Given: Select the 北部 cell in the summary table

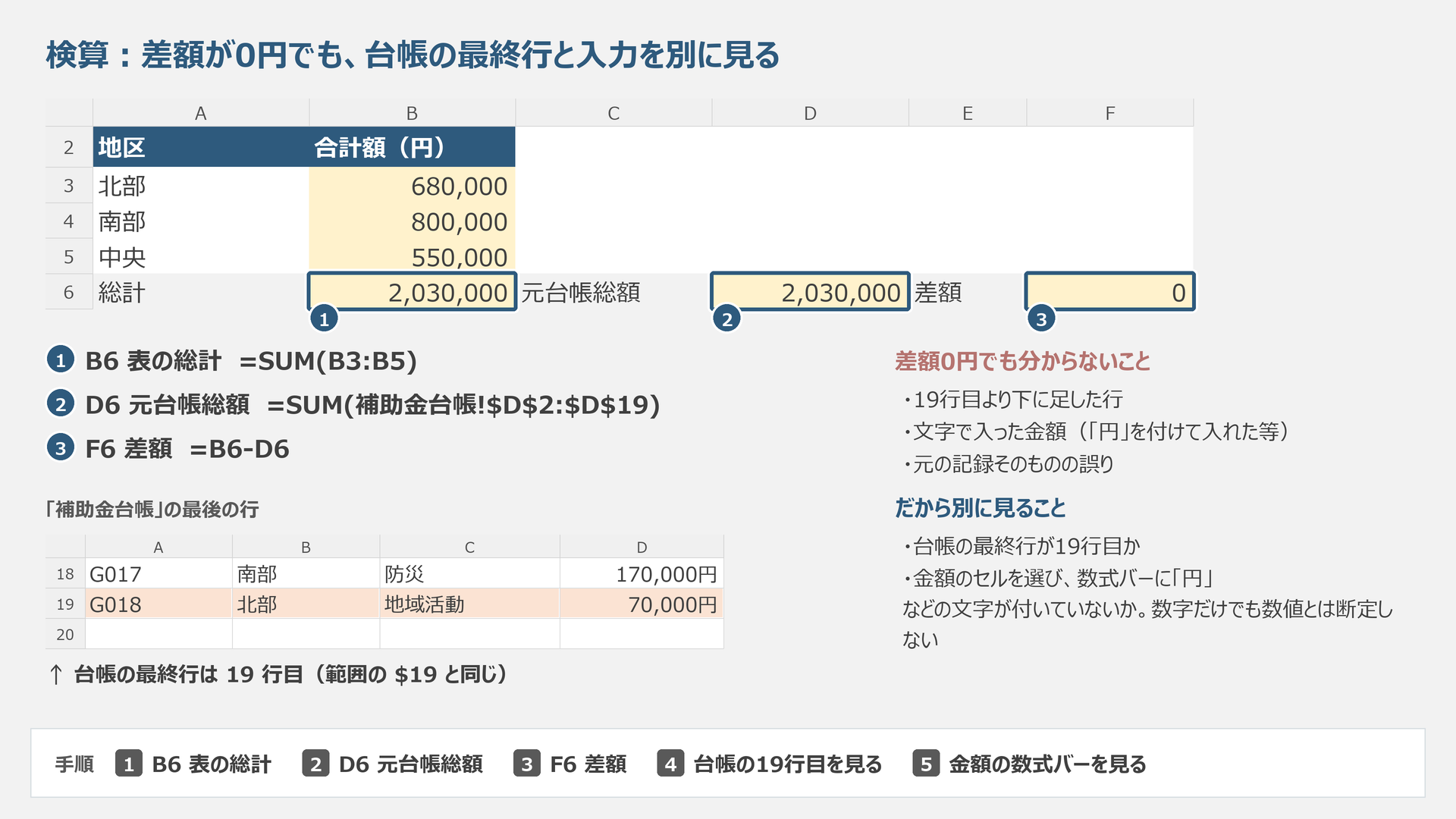Looking at the screenshot, I should (201, 186).
